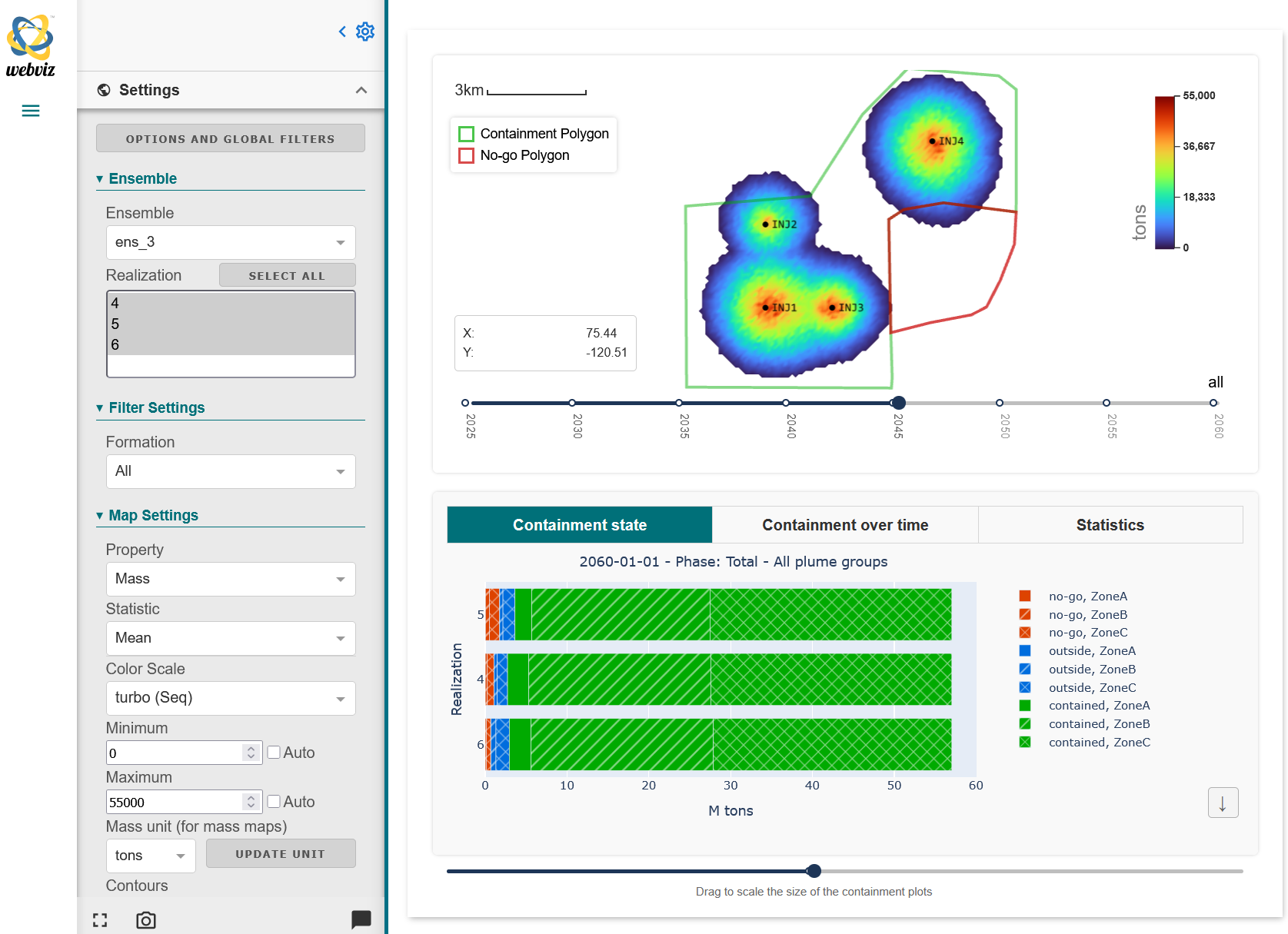Switch to Containment over time tab

[844, 525]
